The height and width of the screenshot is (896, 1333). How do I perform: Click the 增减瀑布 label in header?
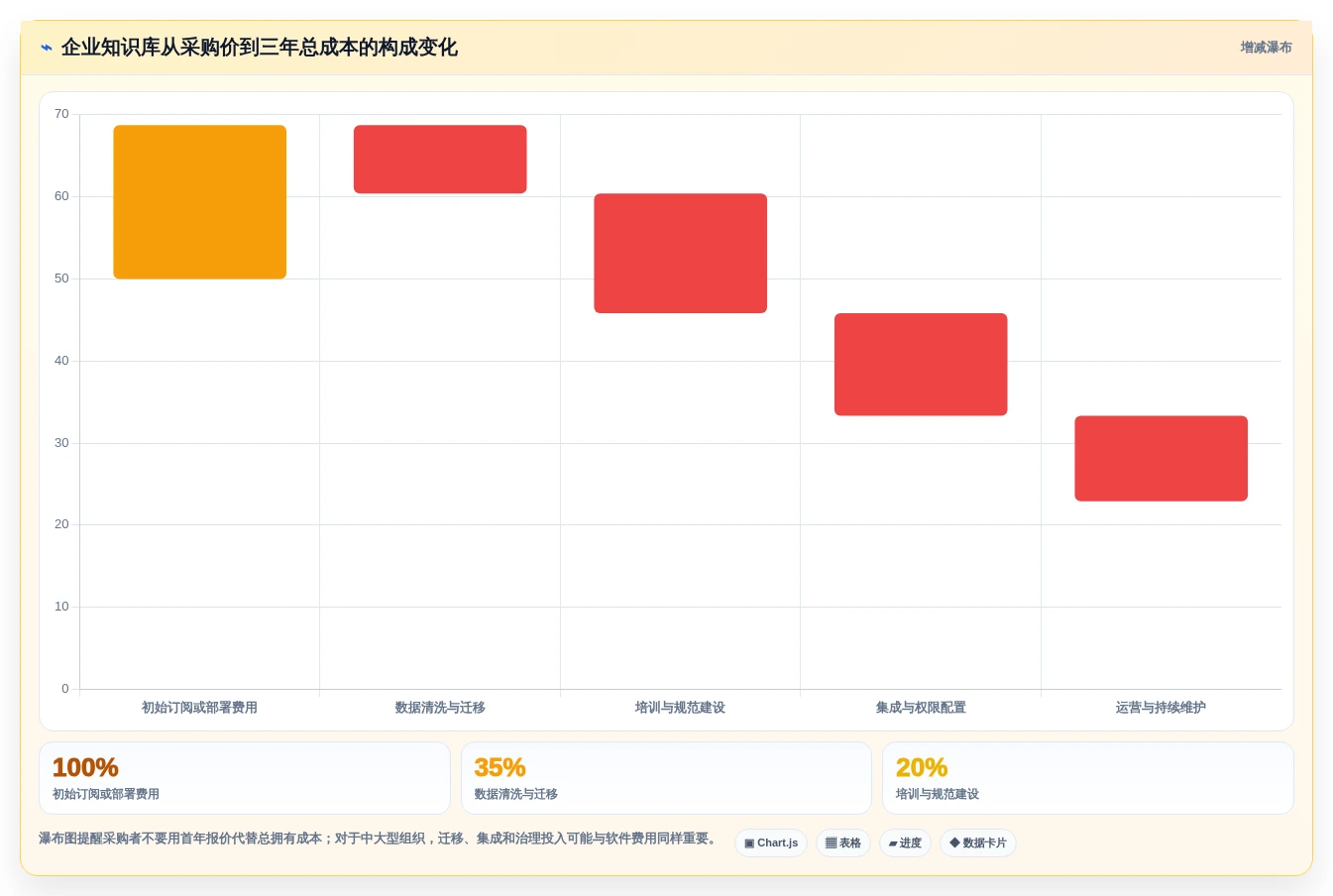[x=1266, y=48]
